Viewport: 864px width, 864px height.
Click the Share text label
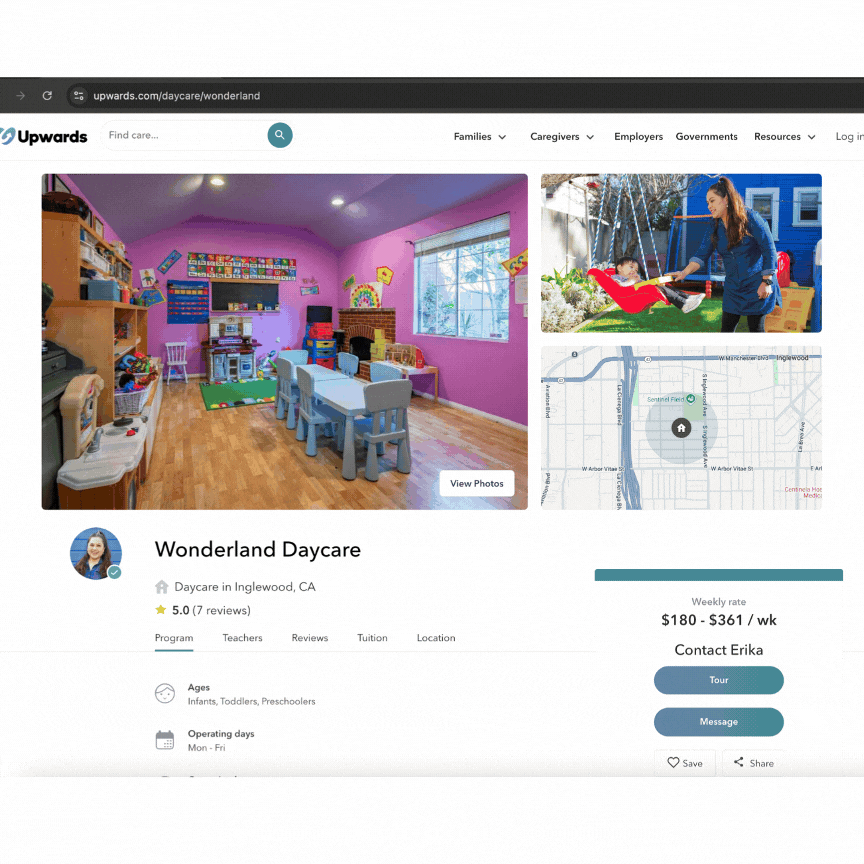point(762,763)
